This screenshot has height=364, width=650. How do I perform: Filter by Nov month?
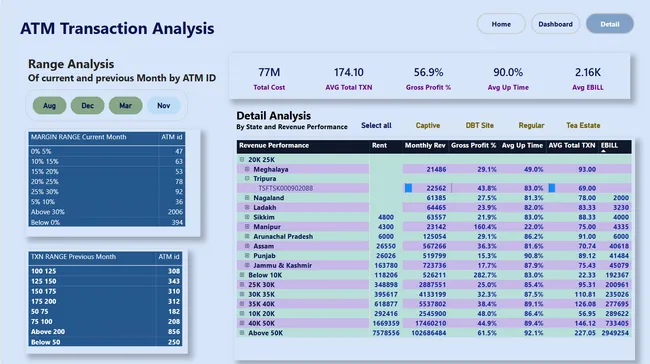(x=164, y=106)
